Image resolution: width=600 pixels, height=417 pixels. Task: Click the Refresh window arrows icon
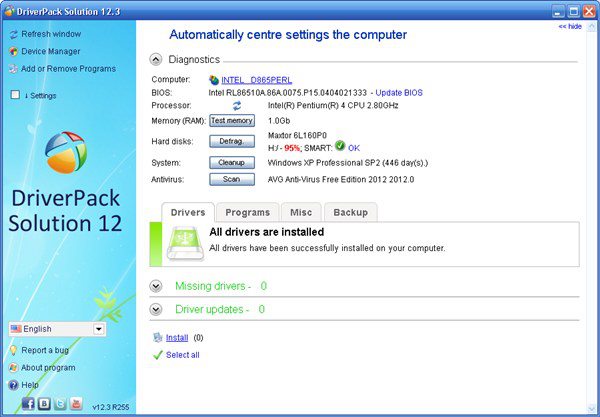pos(14,34)
